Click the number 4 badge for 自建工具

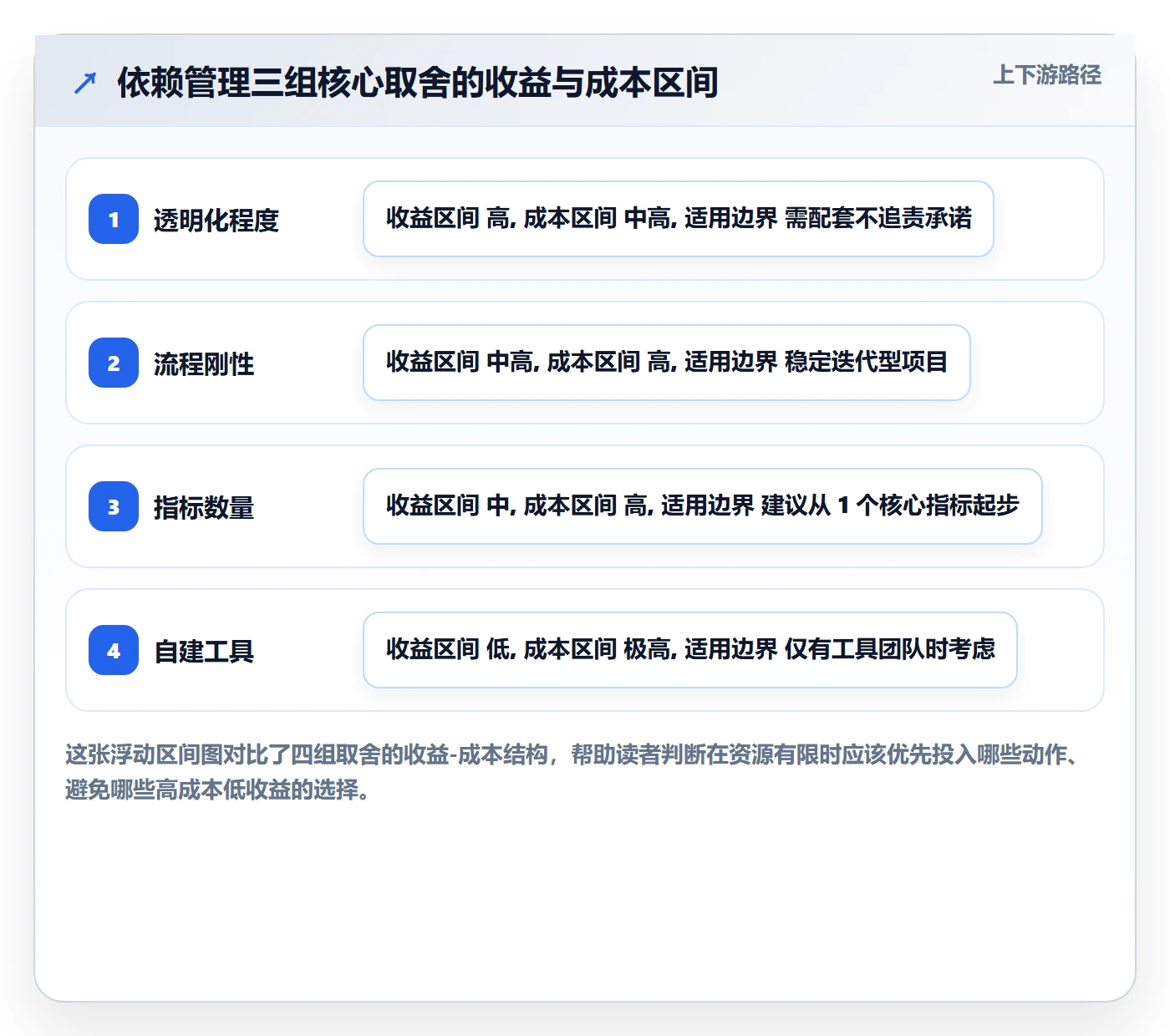[114, 650]
